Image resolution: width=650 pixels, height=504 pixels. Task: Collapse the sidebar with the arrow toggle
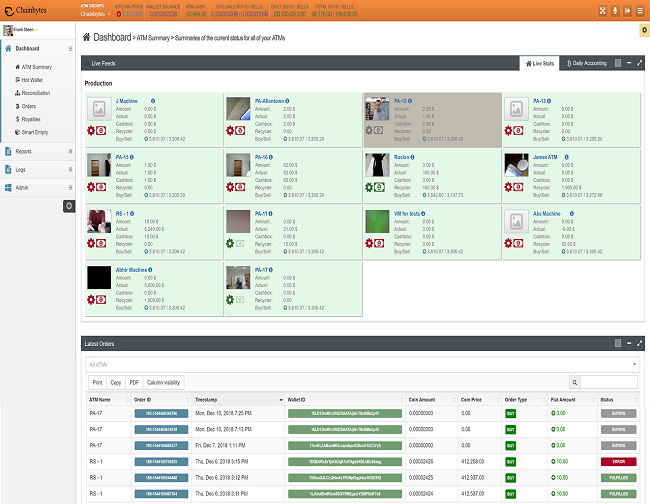click(68, 205)
